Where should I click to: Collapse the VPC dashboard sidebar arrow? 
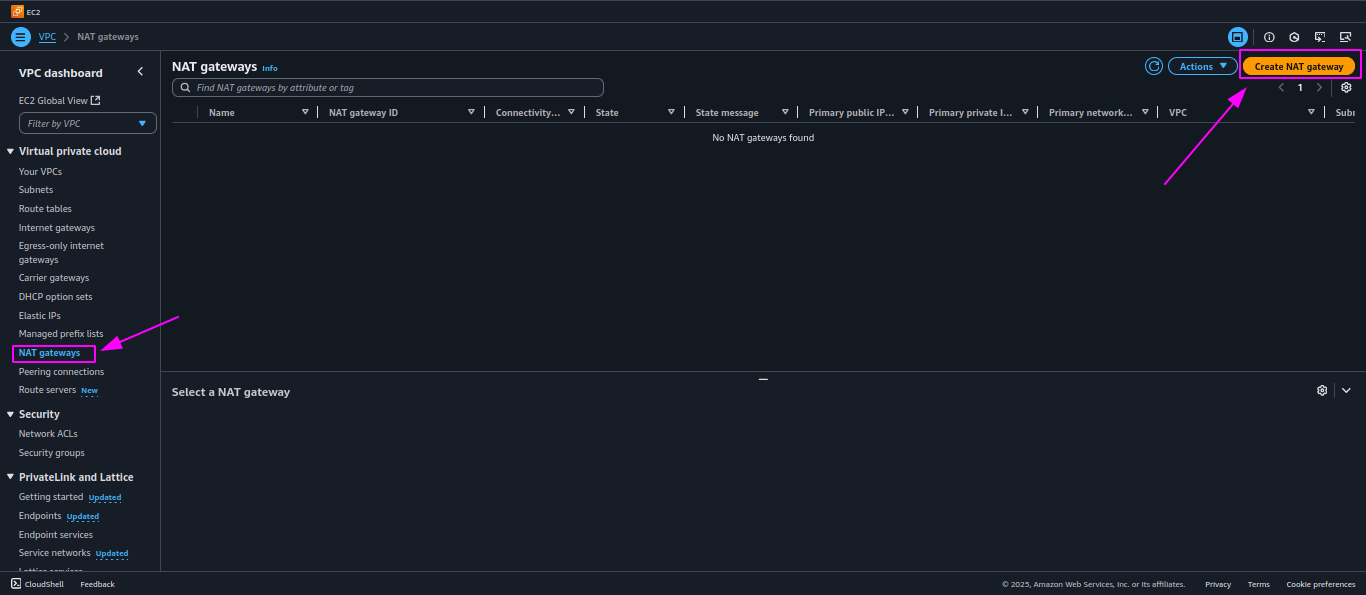[140, 72]
